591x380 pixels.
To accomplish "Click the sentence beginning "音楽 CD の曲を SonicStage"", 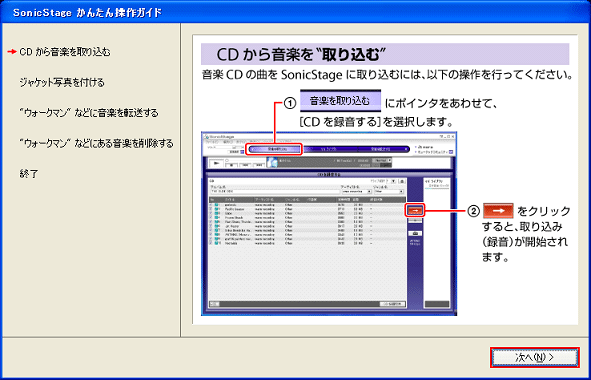I will 387,75.
